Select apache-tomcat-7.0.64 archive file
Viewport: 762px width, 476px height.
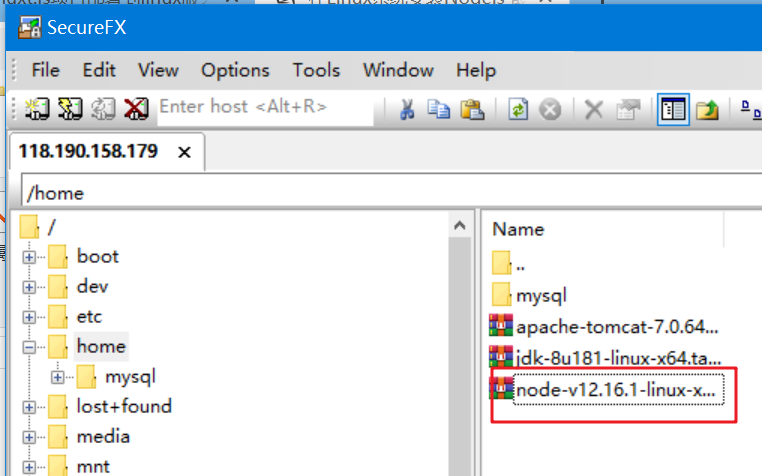(x=617, y=327)
